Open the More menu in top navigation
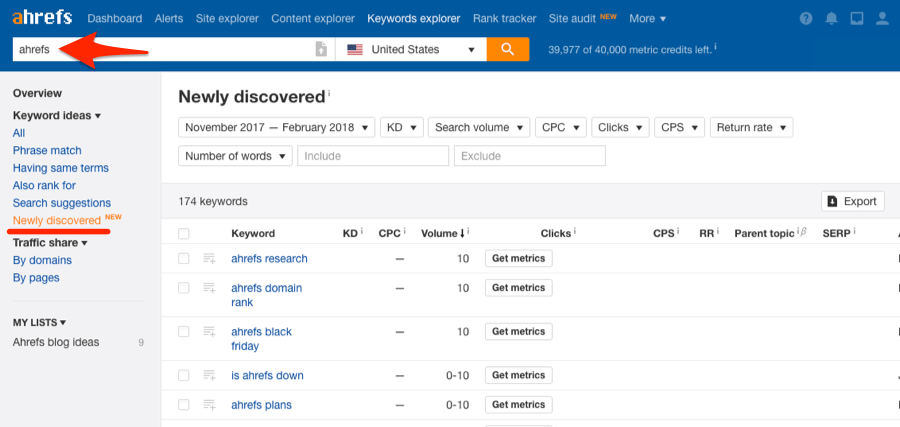Viewport: 900px width, 427px height. coord(647,18)
